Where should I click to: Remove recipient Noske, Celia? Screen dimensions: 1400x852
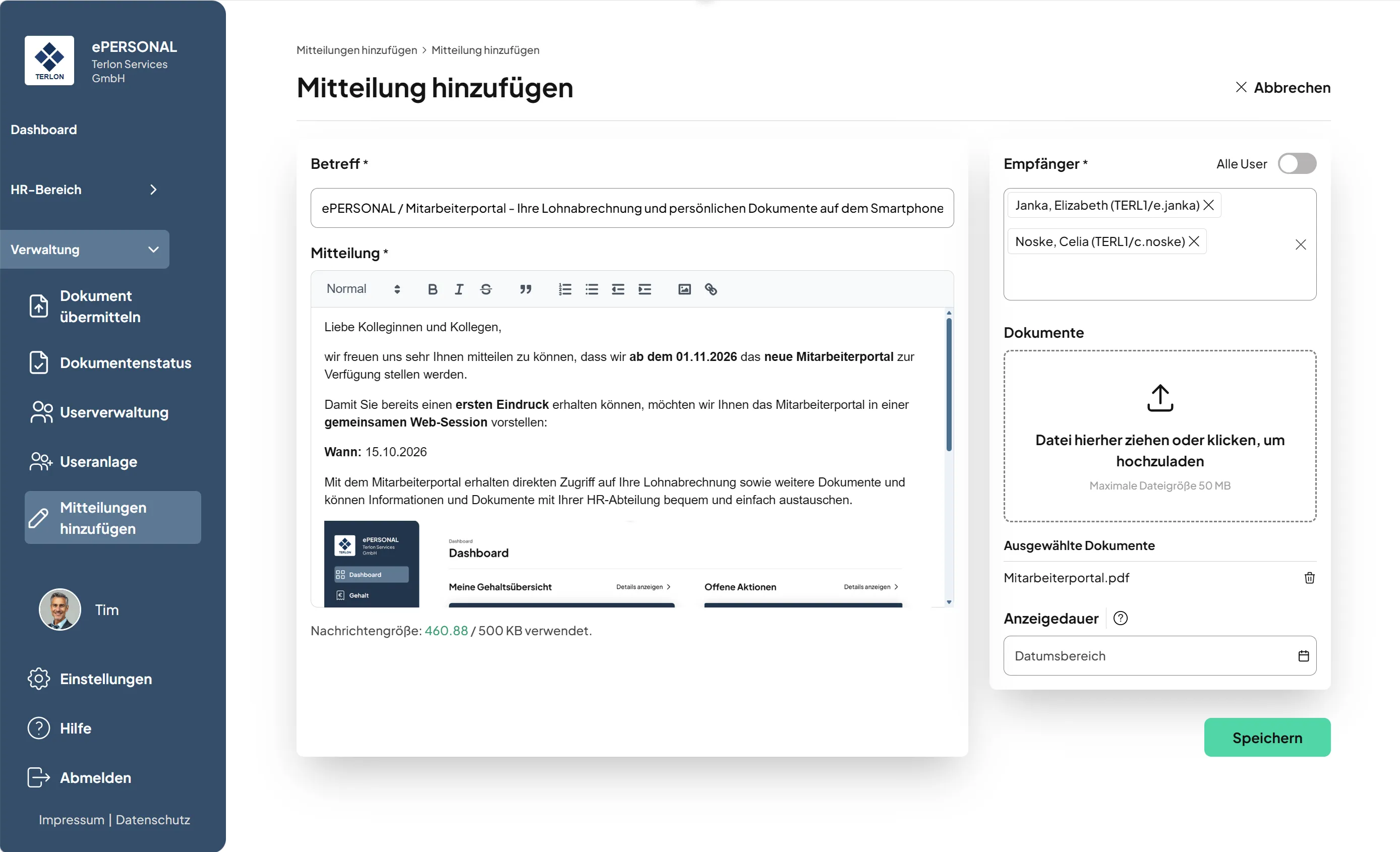pyautogui.click(x=1194, y=241)
